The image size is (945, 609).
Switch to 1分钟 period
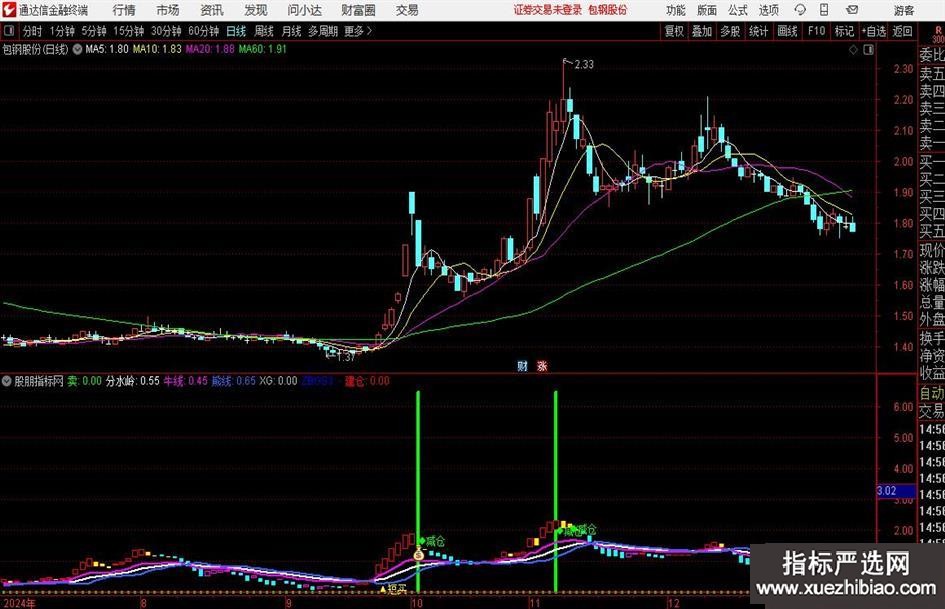coord(62,31)
